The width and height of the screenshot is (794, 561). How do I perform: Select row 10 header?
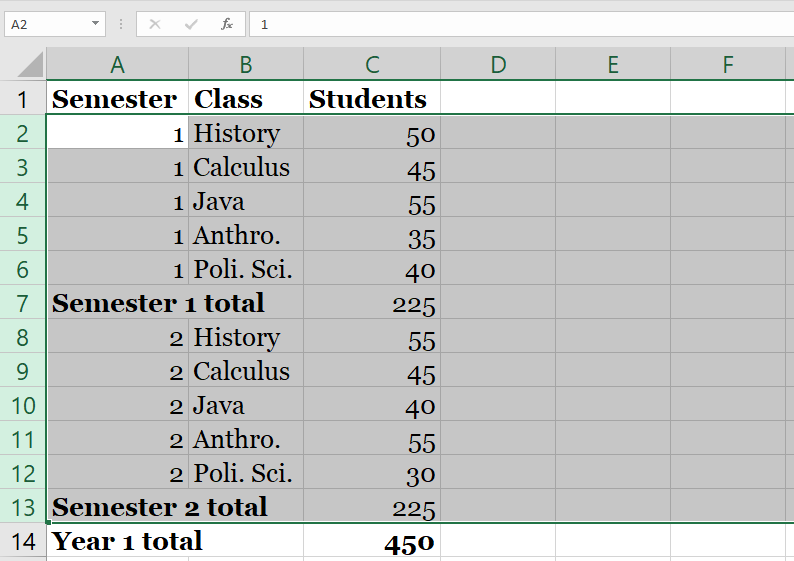23,405
